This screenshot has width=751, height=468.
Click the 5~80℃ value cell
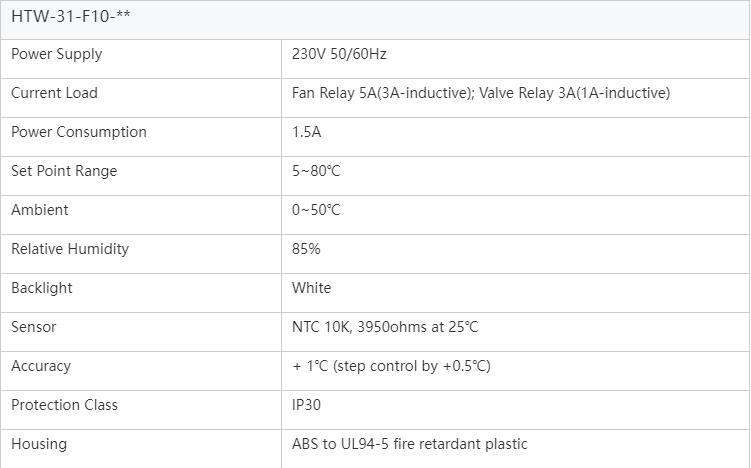coord(316,171)
